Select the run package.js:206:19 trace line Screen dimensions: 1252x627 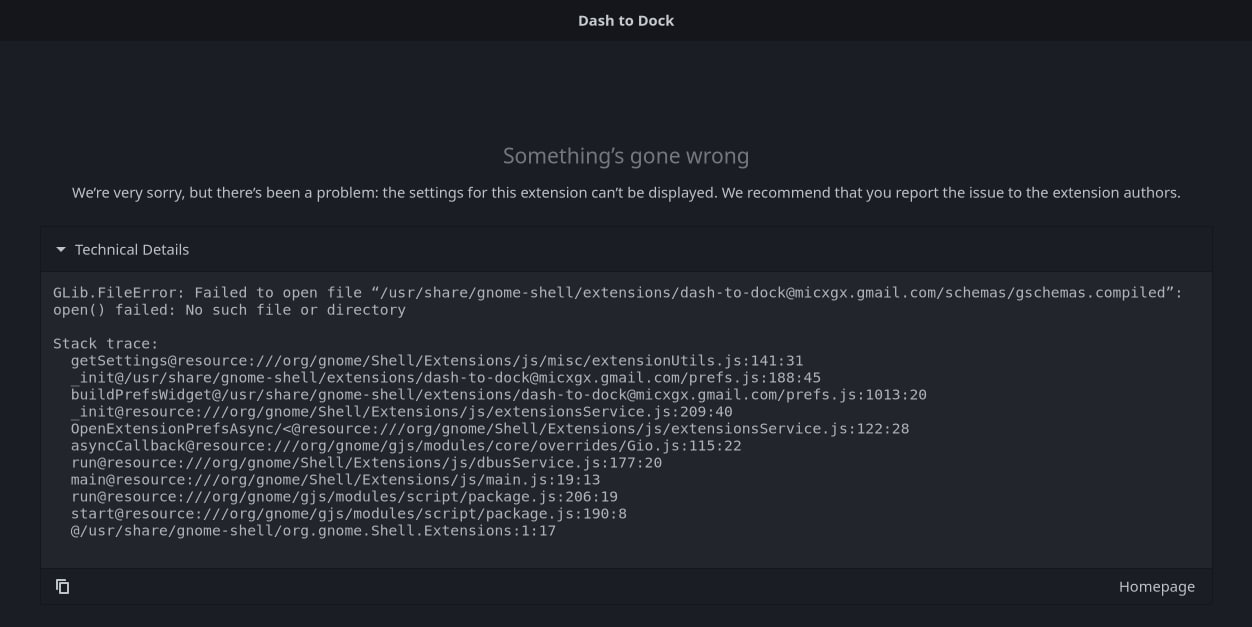click(344, 497)
